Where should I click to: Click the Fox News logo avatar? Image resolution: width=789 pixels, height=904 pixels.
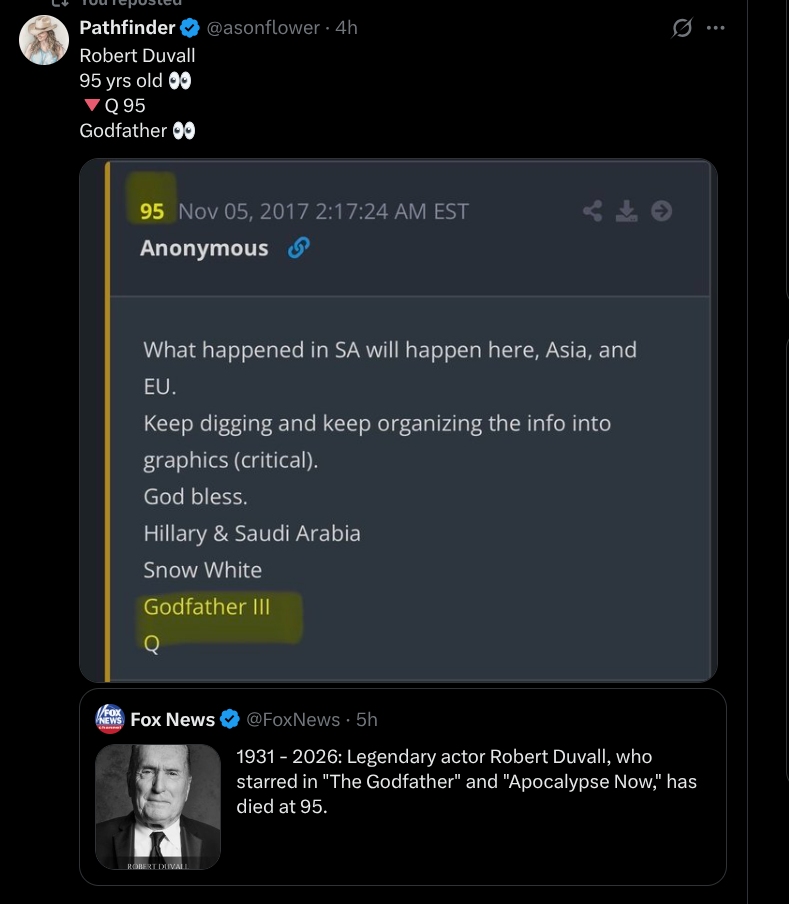tap(109, 719)
